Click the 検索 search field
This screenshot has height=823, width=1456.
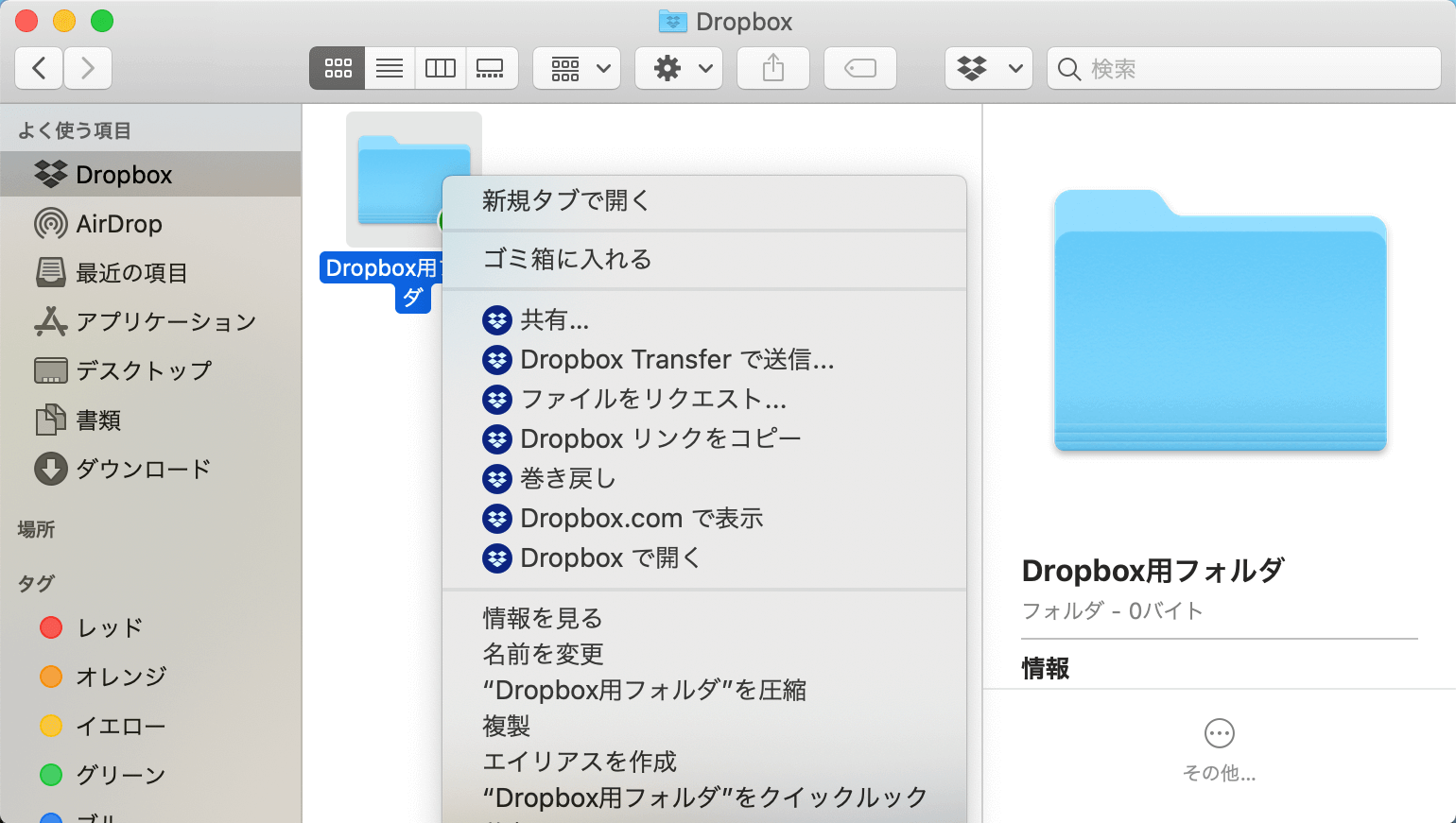(x=1244, y=68)
